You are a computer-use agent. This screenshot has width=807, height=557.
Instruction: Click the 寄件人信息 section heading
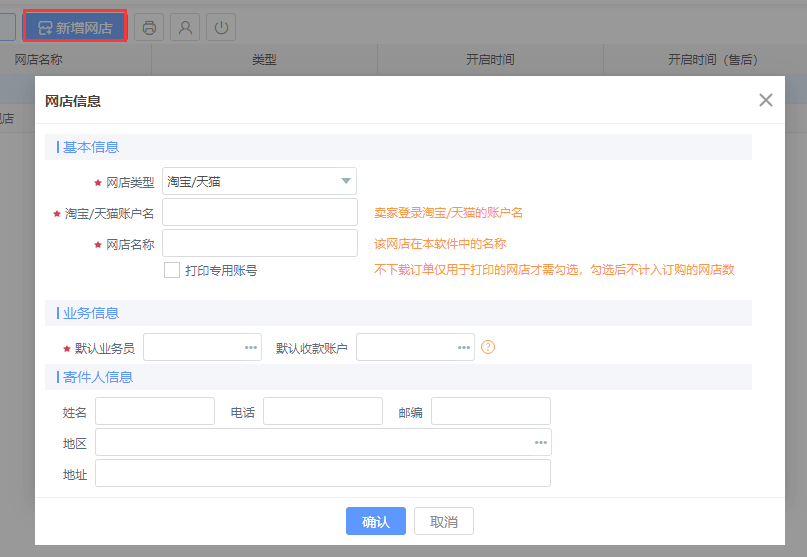pos(98,377)
